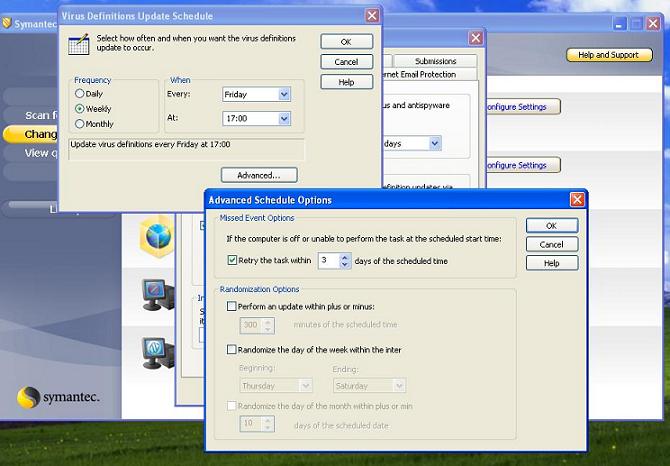Check Randomize the day of the week
This screenshot has width=670, height=466.
(232, 349)
